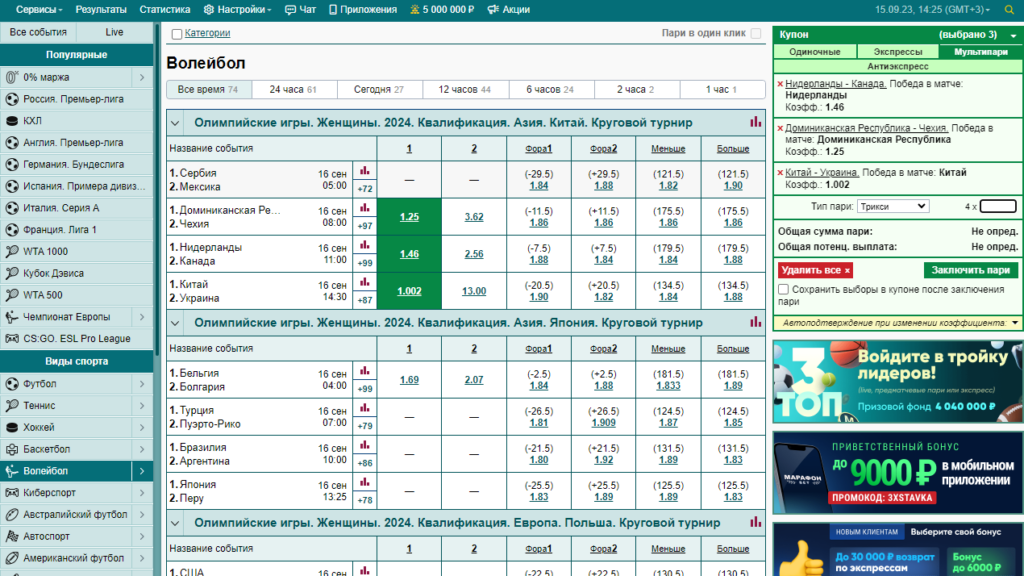The width and height of the screenshot is (1024, 576).
Task: Open statistics icon for Serbia–Mexico match
Action: point(364,171)
